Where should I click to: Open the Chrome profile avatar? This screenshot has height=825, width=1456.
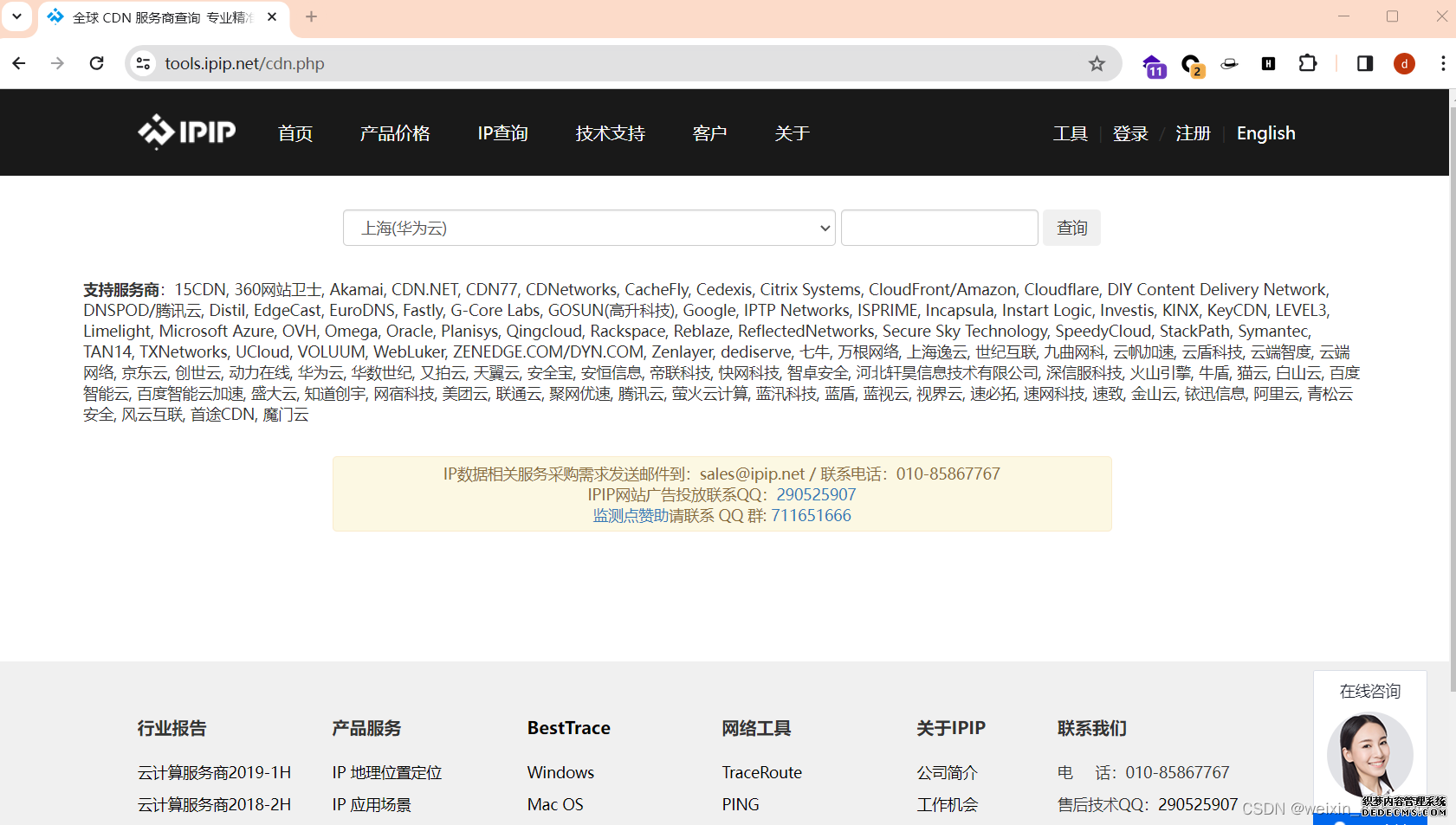coord(1404,64)
